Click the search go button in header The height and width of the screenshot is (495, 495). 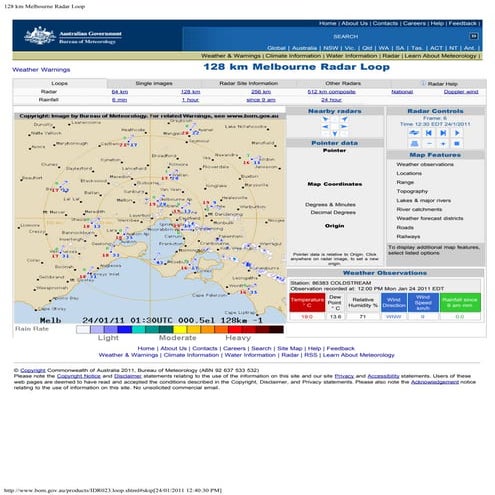click(x=473, y=36)
